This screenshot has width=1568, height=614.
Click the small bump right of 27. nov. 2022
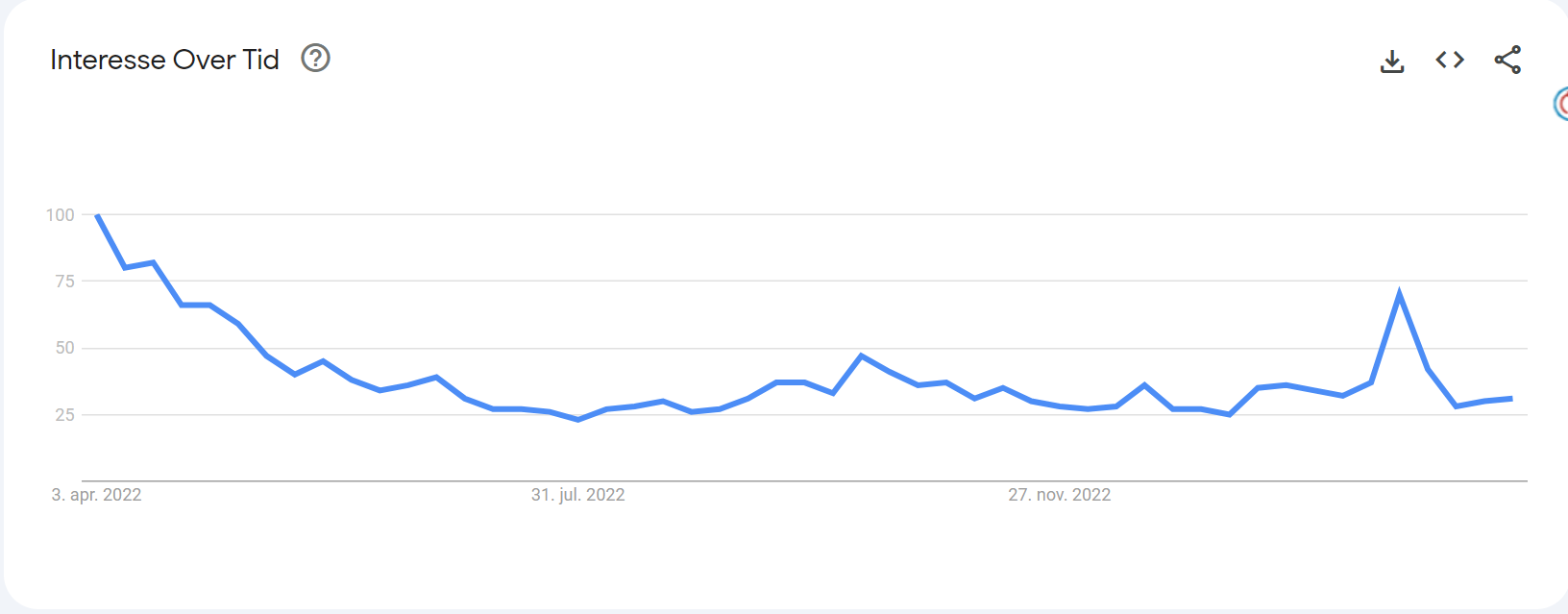pyautogui.click(x=1144, y=385)
